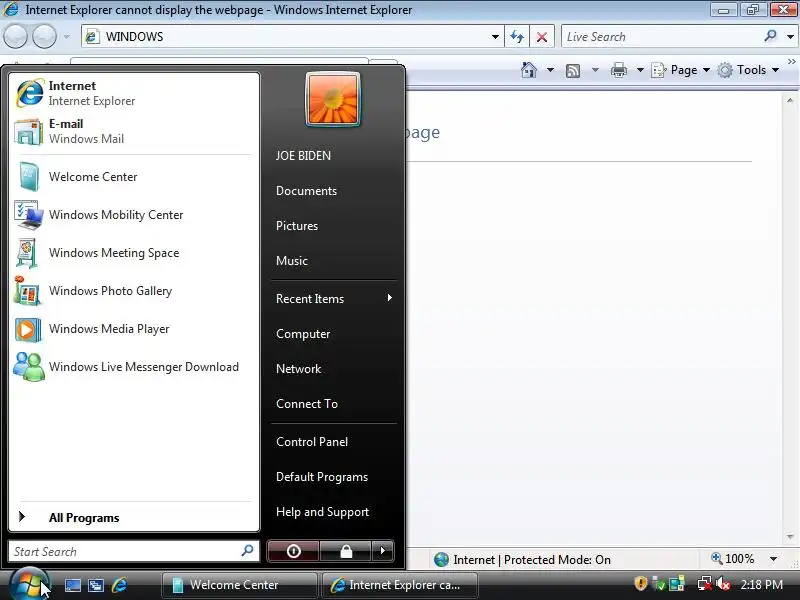Open the Page menu

tap(681, 70)
